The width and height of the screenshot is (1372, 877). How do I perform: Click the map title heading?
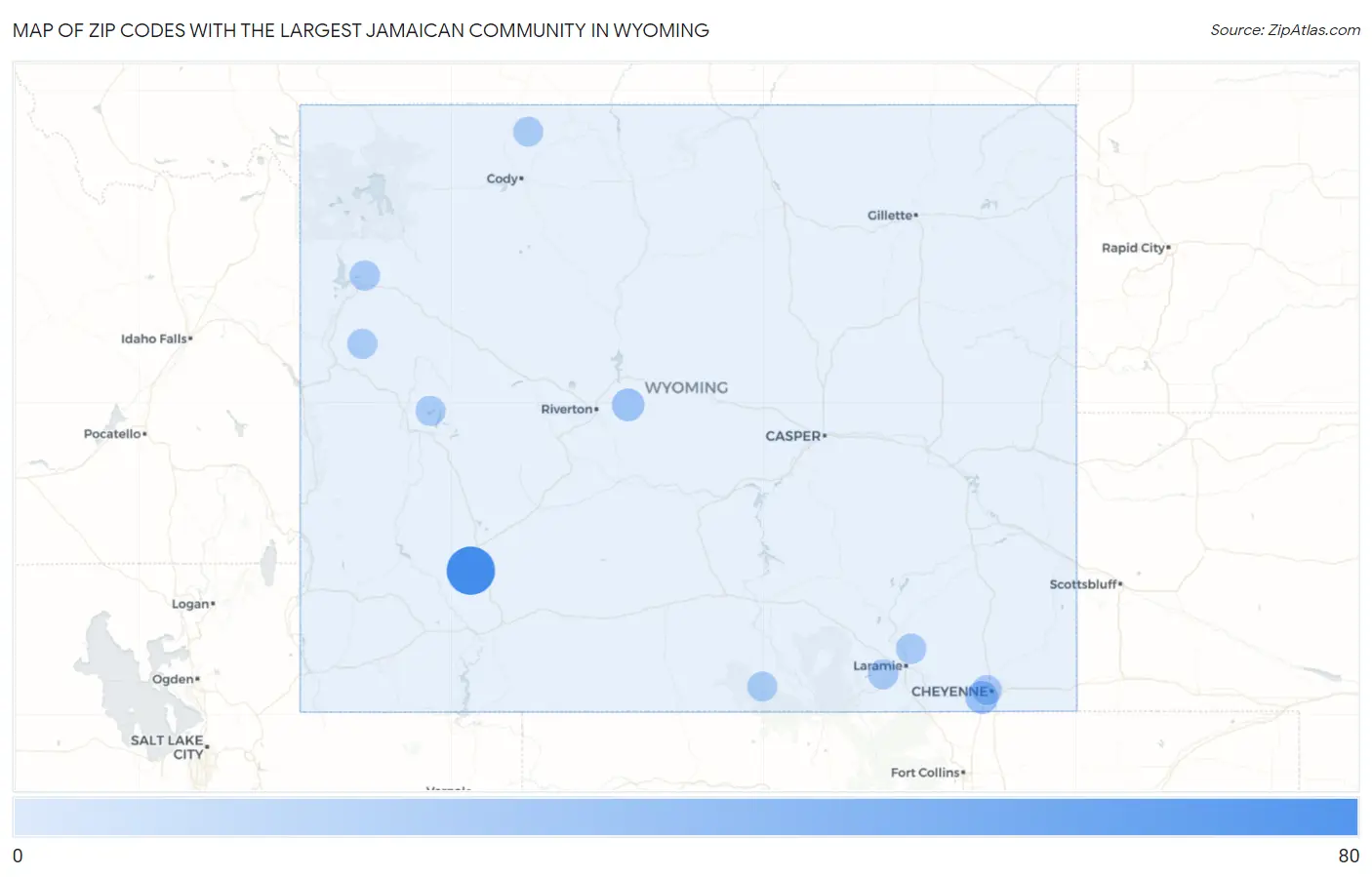(361, 30)
